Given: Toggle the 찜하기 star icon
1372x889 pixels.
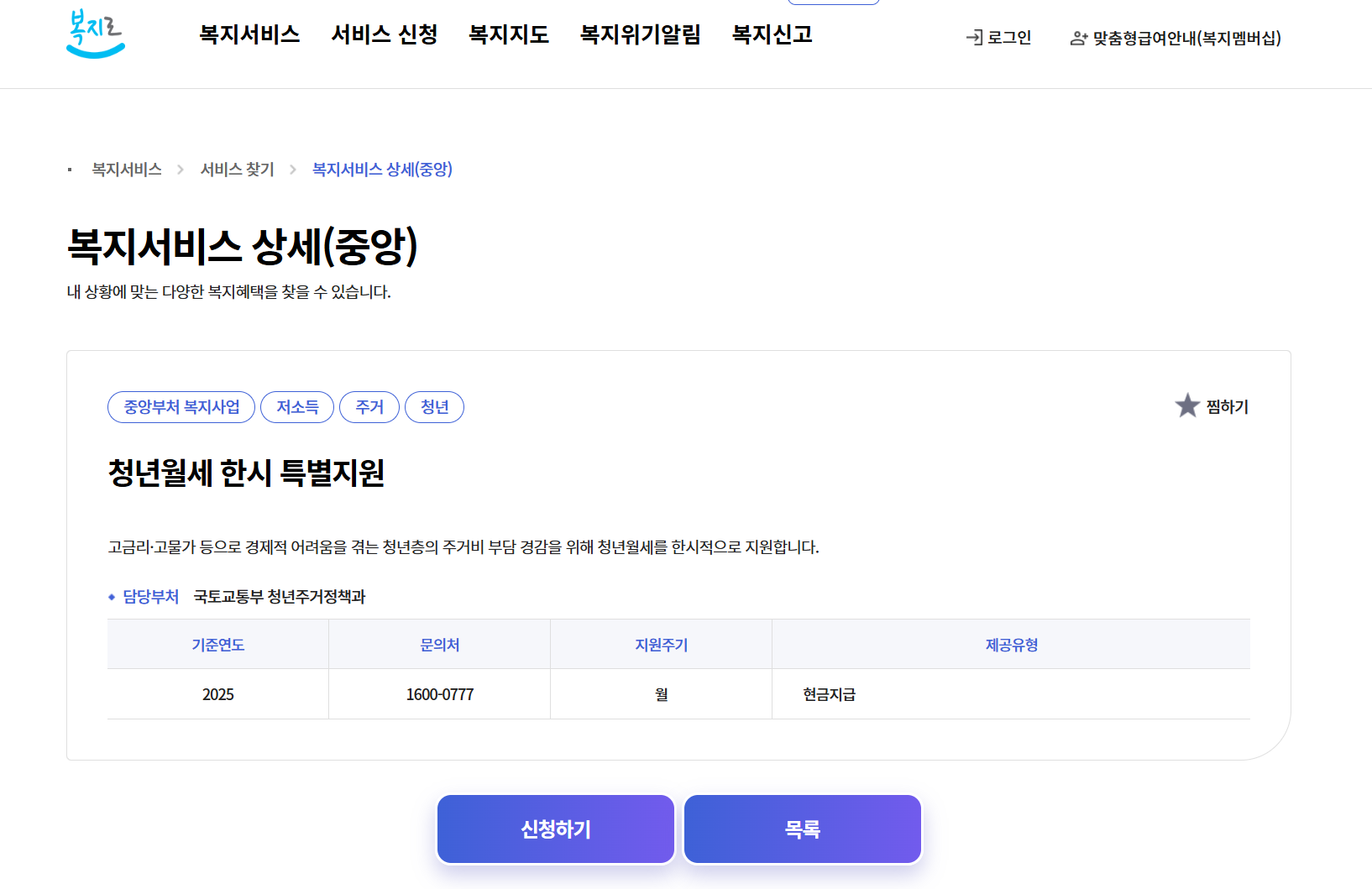Looking at the screenshot, I should (x=1186, y=405).
